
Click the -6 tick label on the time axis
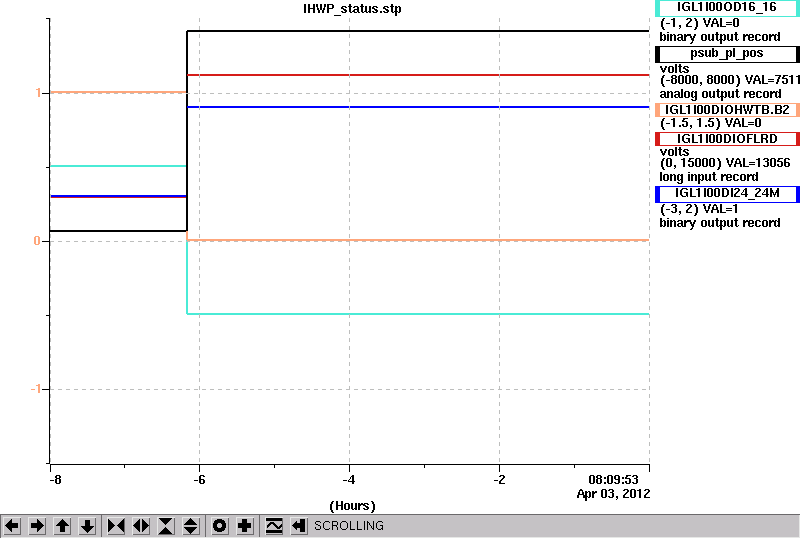[199, 480]
